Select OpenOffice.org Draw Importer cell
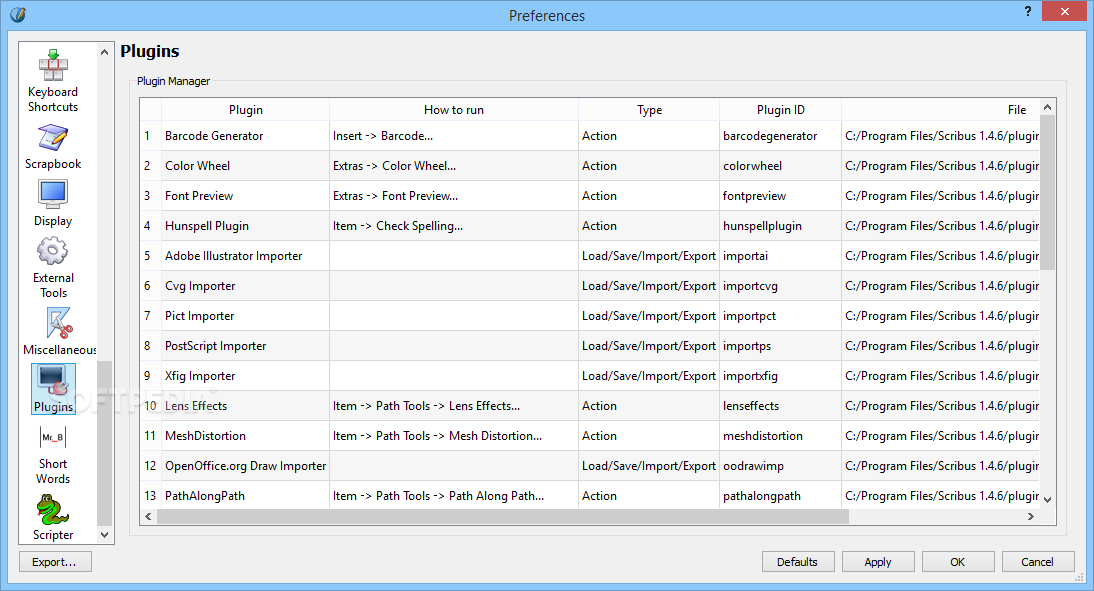This screenshot has width=1094, height=591. (246, 466)
